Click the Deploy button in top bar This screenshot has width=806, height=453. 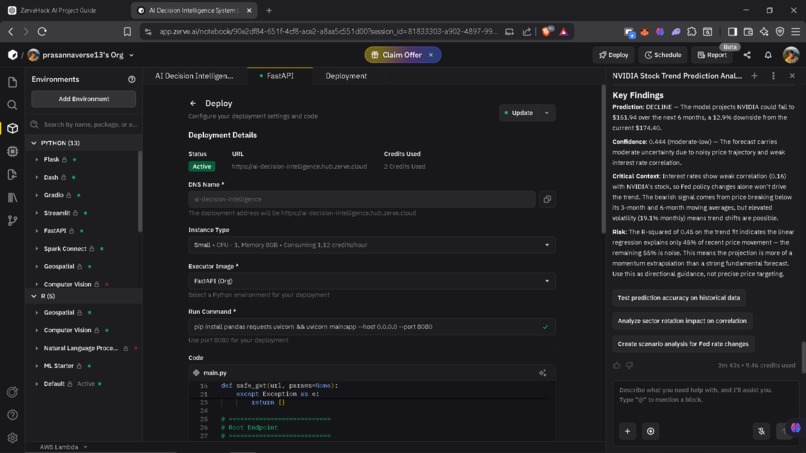(x=613, y=55)
